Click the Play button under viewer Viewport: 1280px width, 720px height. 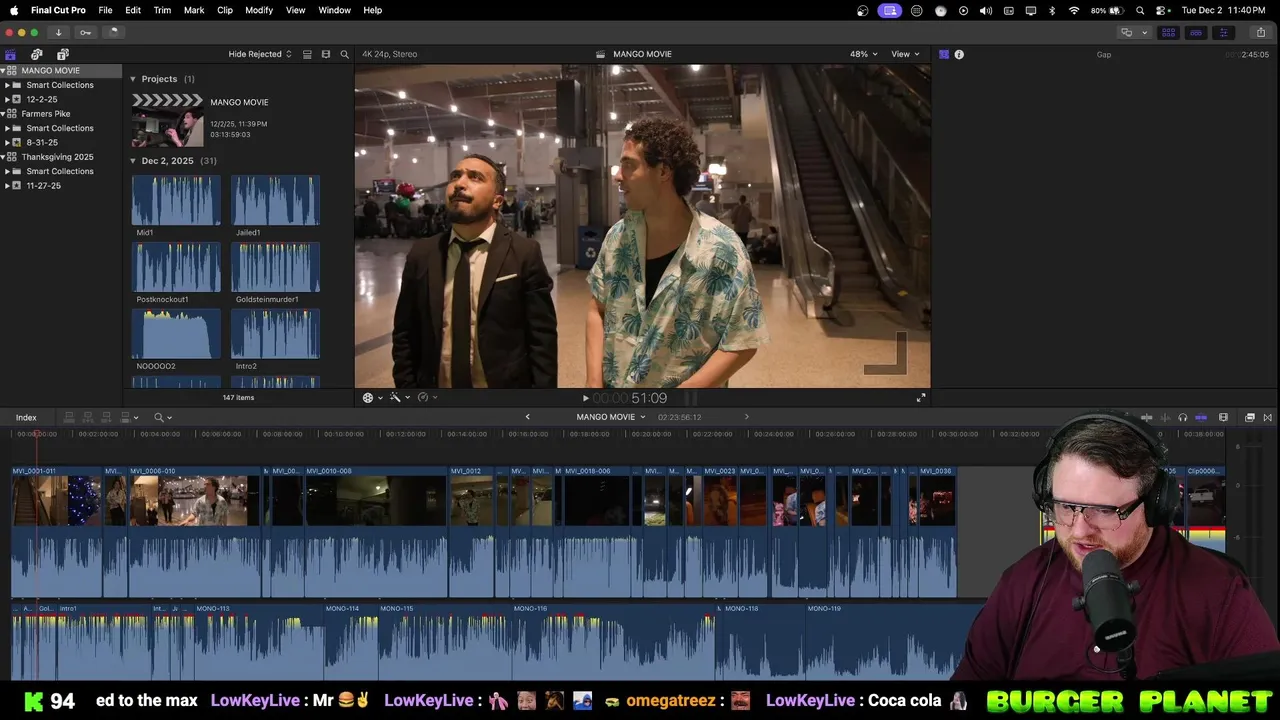tap(586, 398)
